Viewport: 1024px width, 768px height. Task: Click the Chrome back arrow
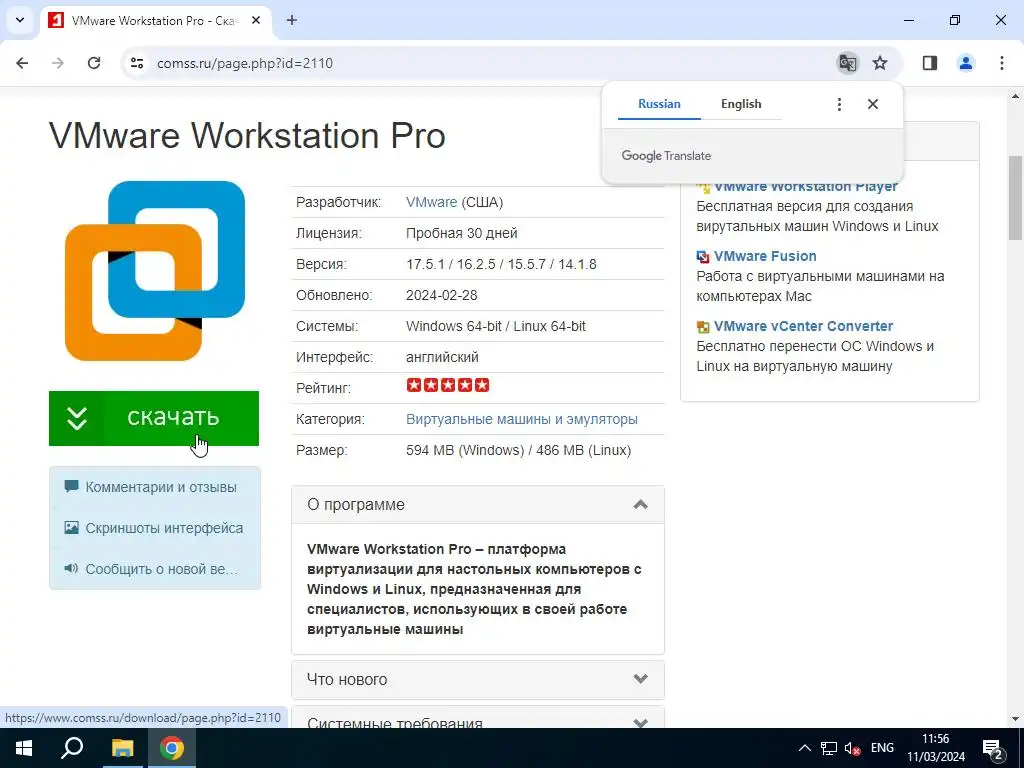pos(22,63)
